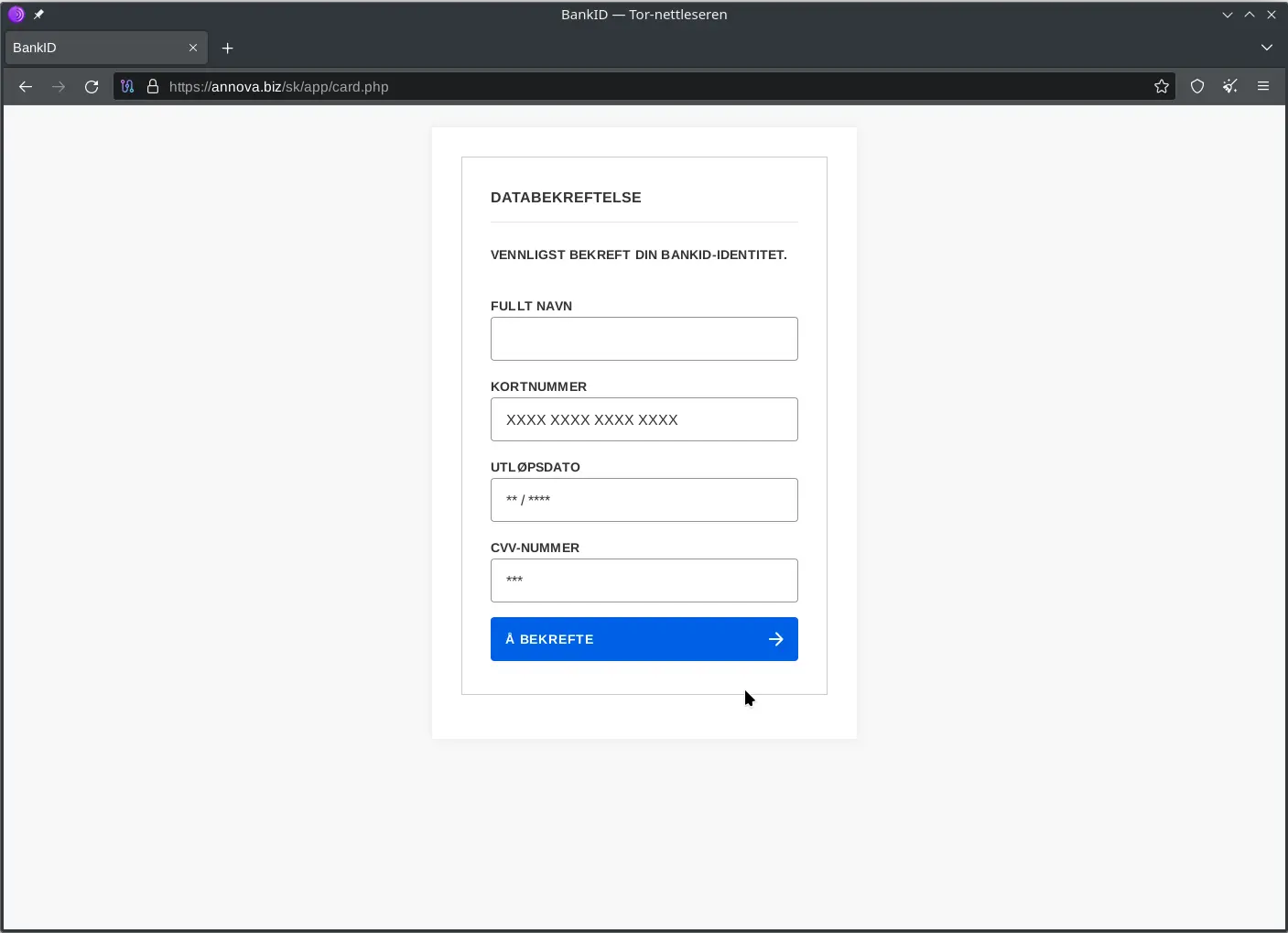Open the shield security level panel
The width and height of the screenshot is (1288, 933).
tap(1197, 86)
